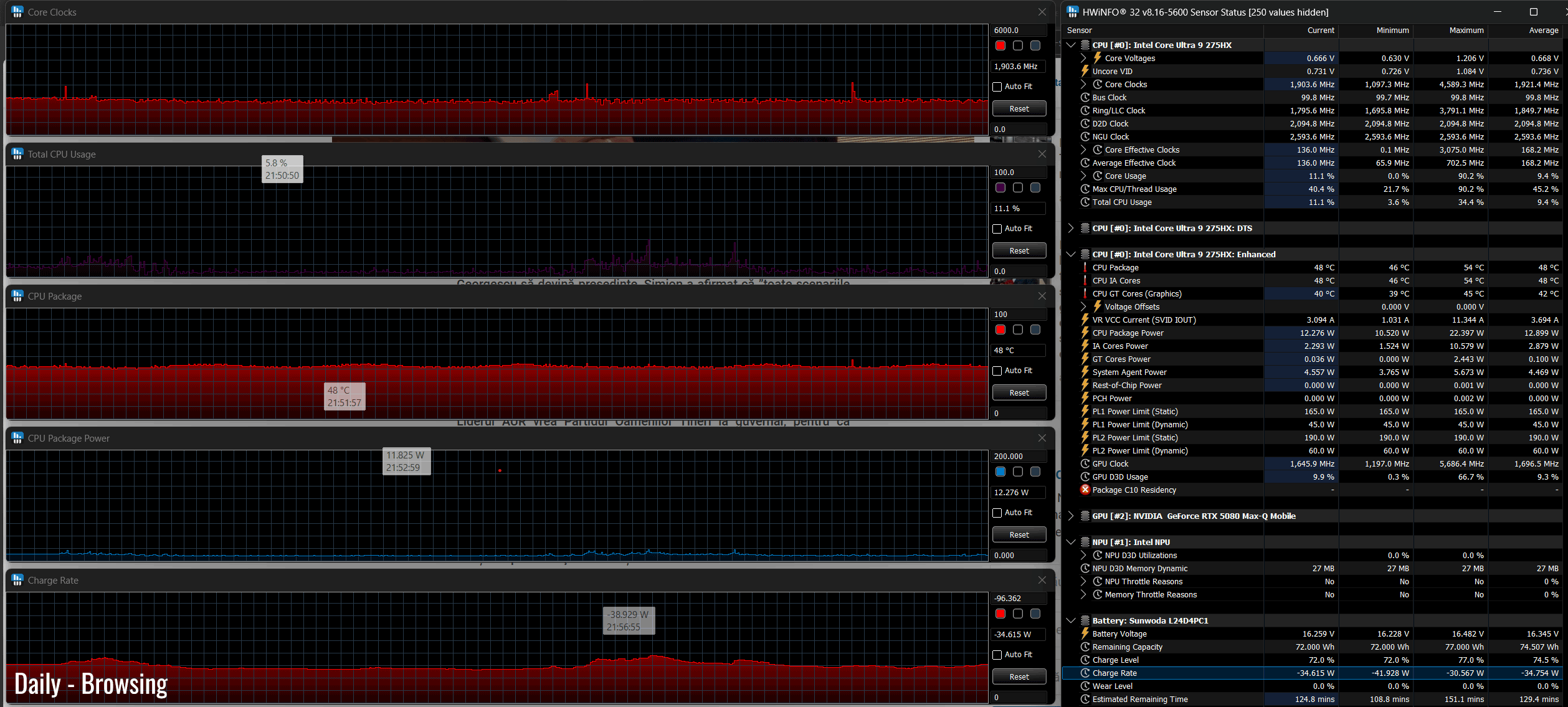Image resolution: width=1568 pixels, height=707 pixels.
Task: Expand the NPU D3D Utilizations row
Action: pos(1083,555)
